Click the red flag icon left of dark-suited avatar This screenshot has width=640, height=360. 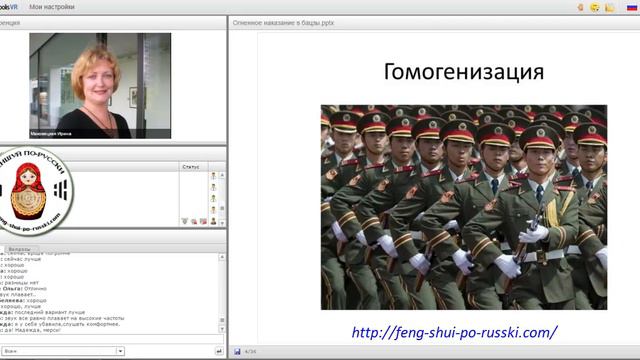click(x=203, y=221)
